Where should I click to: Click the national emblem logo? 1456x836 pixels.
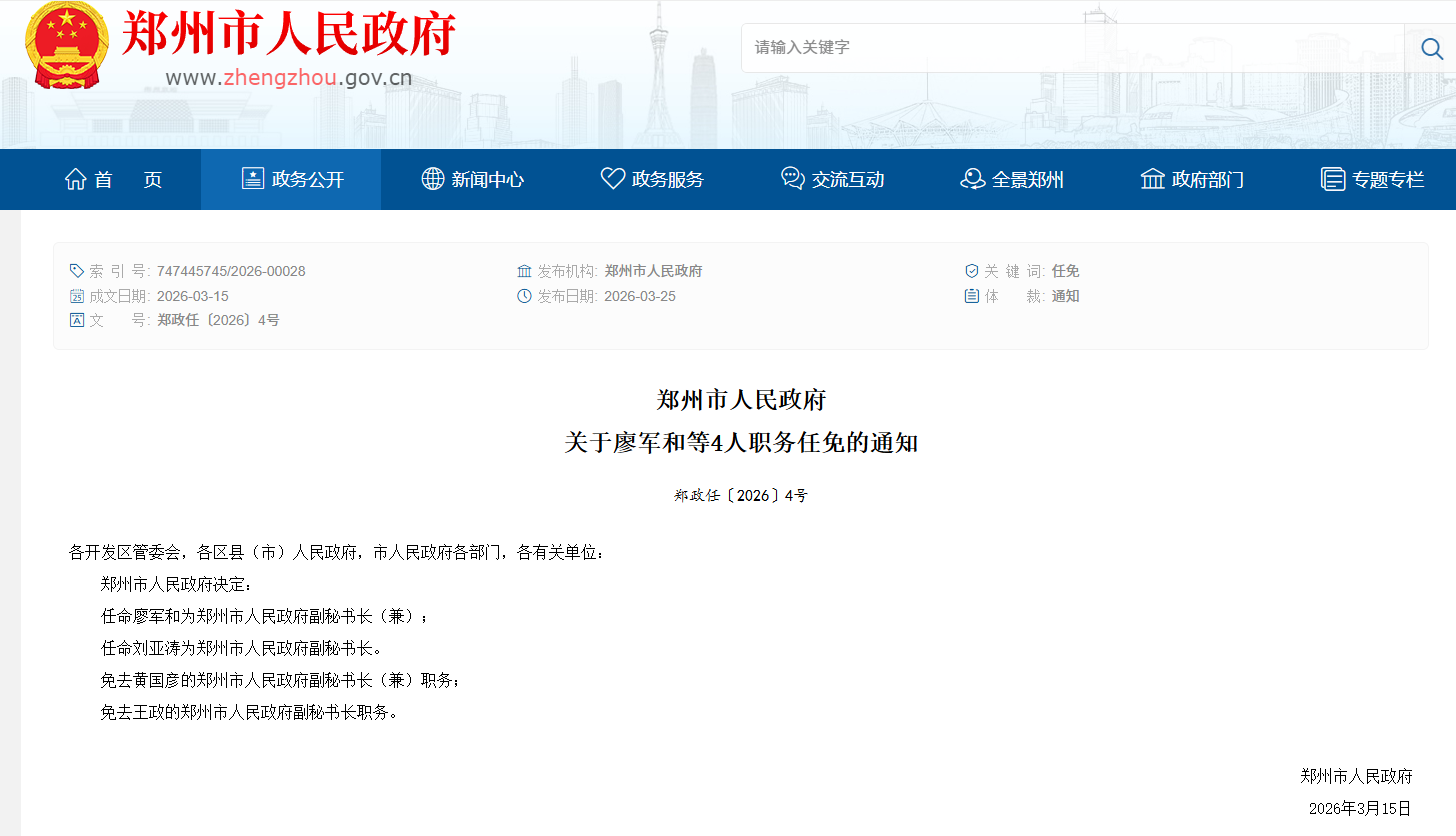67,46
